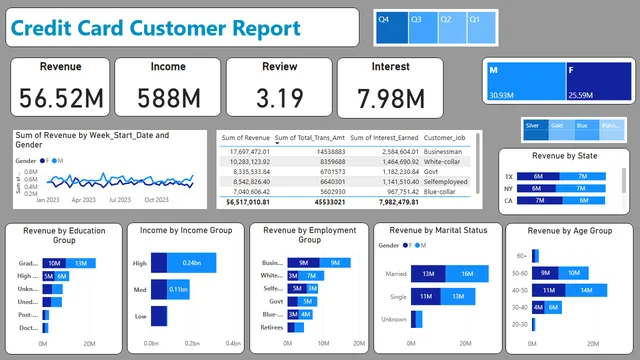Select the Q2 quarter slicer tile

[x=453, y=27]
